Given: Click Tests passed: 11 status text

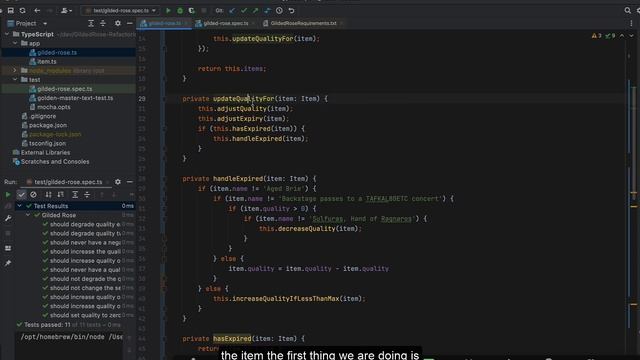Looking at the screenshot, I should 47,325.
